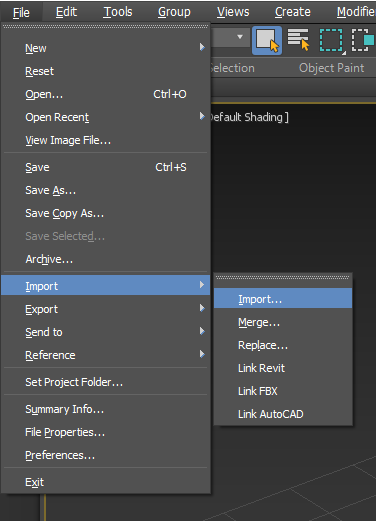Choose Reset from File menu

[106, 71]
